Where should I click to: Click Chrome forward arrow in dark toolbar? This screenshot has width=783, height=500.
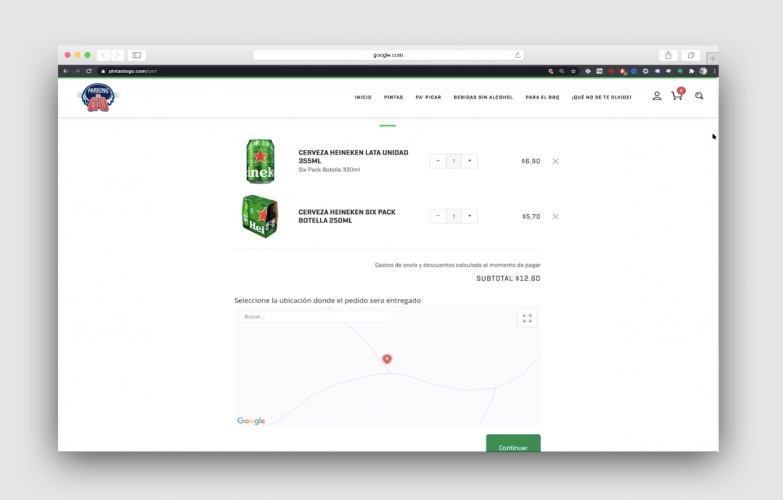77,71
